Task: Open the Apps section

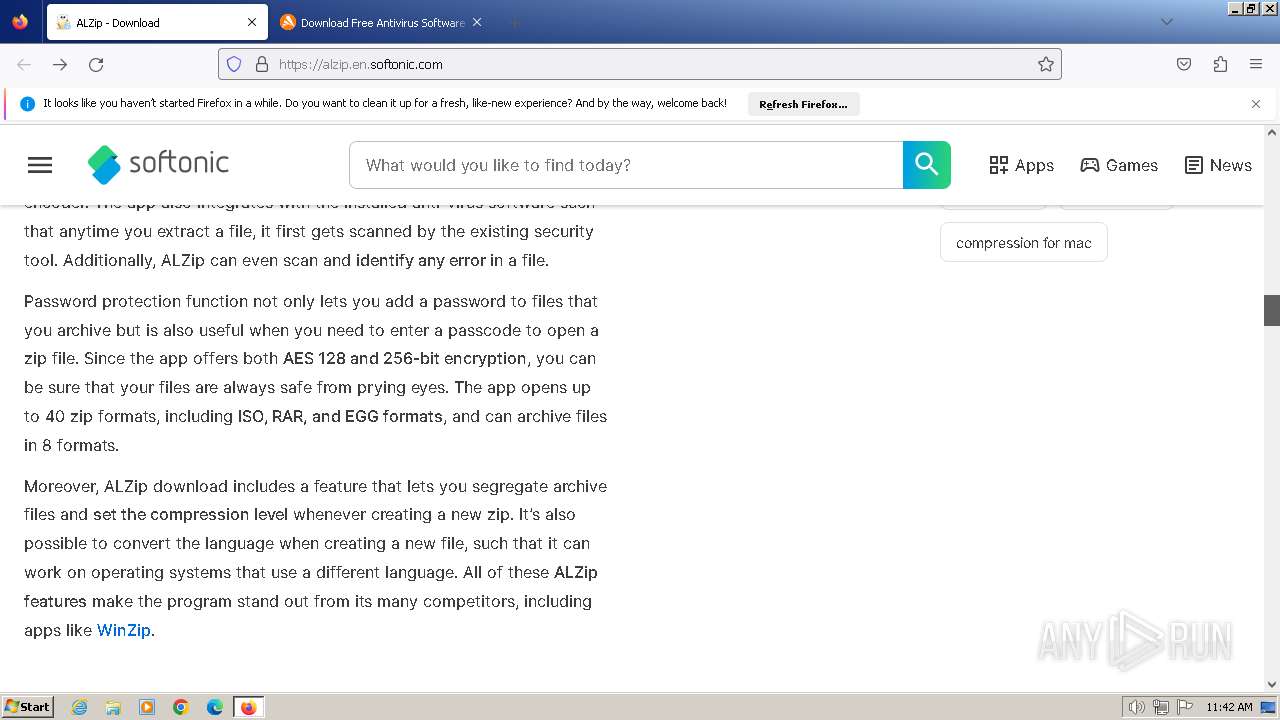Action: pos(1021,165)
